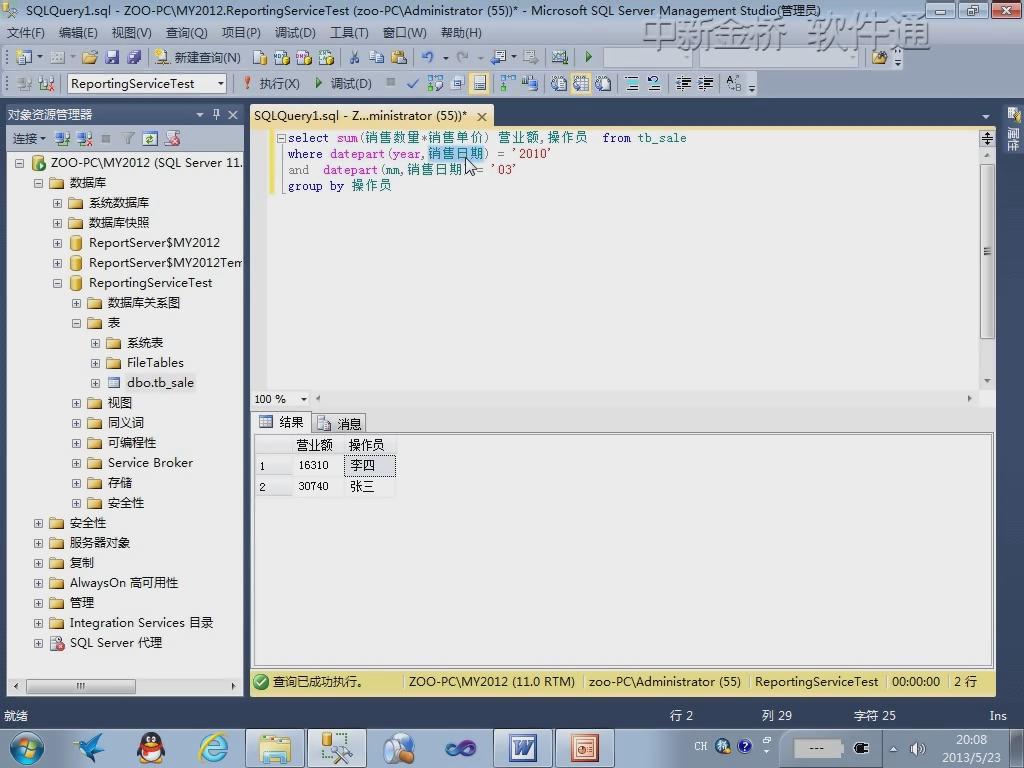Open the 连接 dropdown in Object Explorer
Viewport: 1024px width, 768px height.
[x=29, y=138]
